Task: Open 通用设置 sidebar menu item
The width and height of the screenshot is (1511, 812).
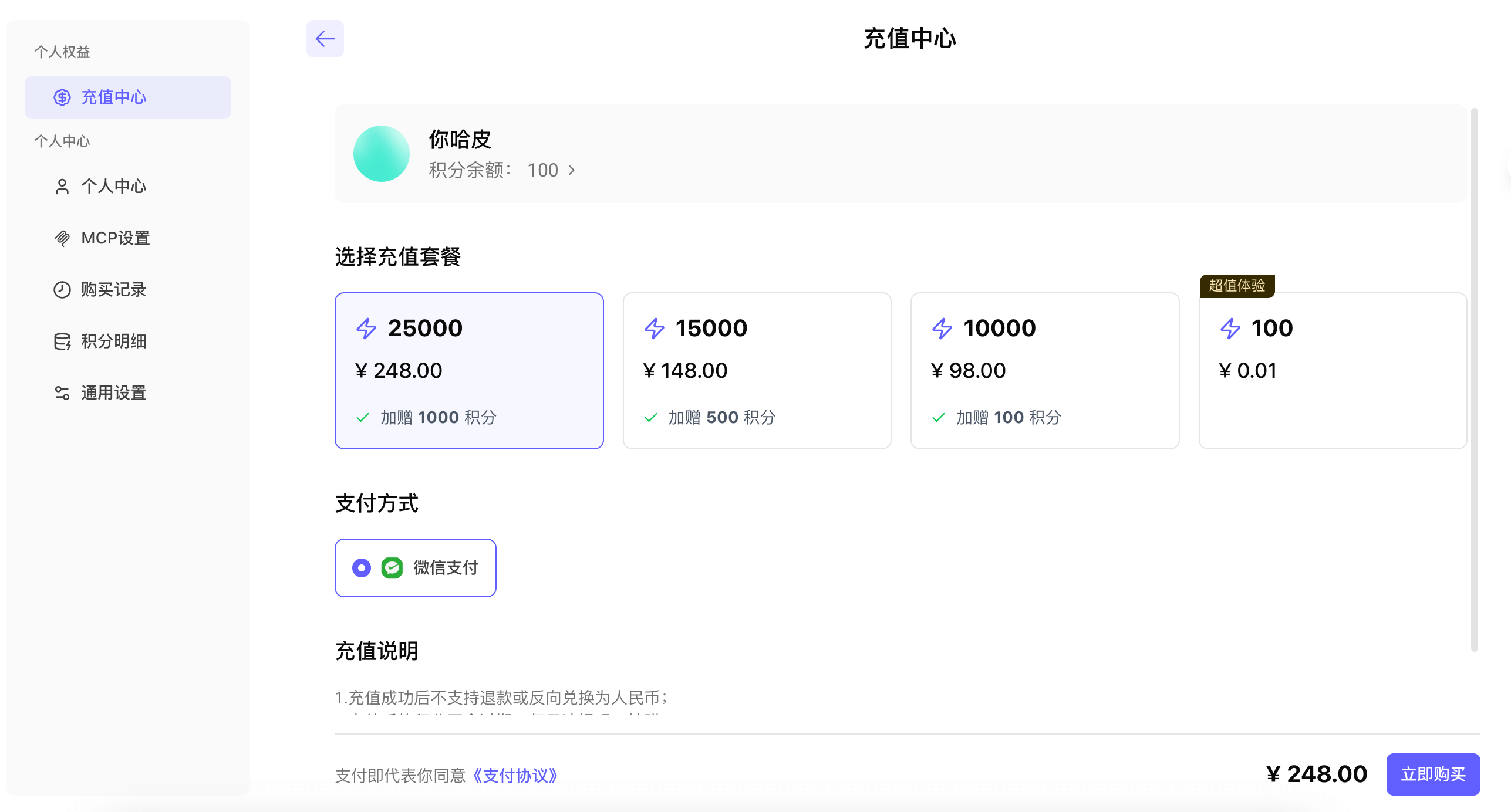Action: click(x=113, y=393)
